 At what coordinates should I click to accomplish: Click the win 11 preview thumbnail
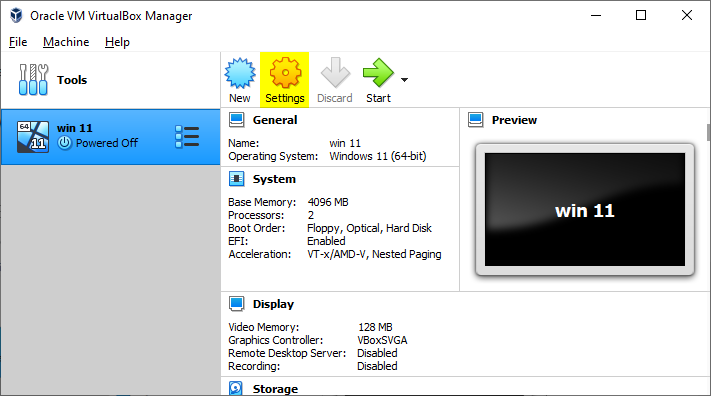click(585, 210)
